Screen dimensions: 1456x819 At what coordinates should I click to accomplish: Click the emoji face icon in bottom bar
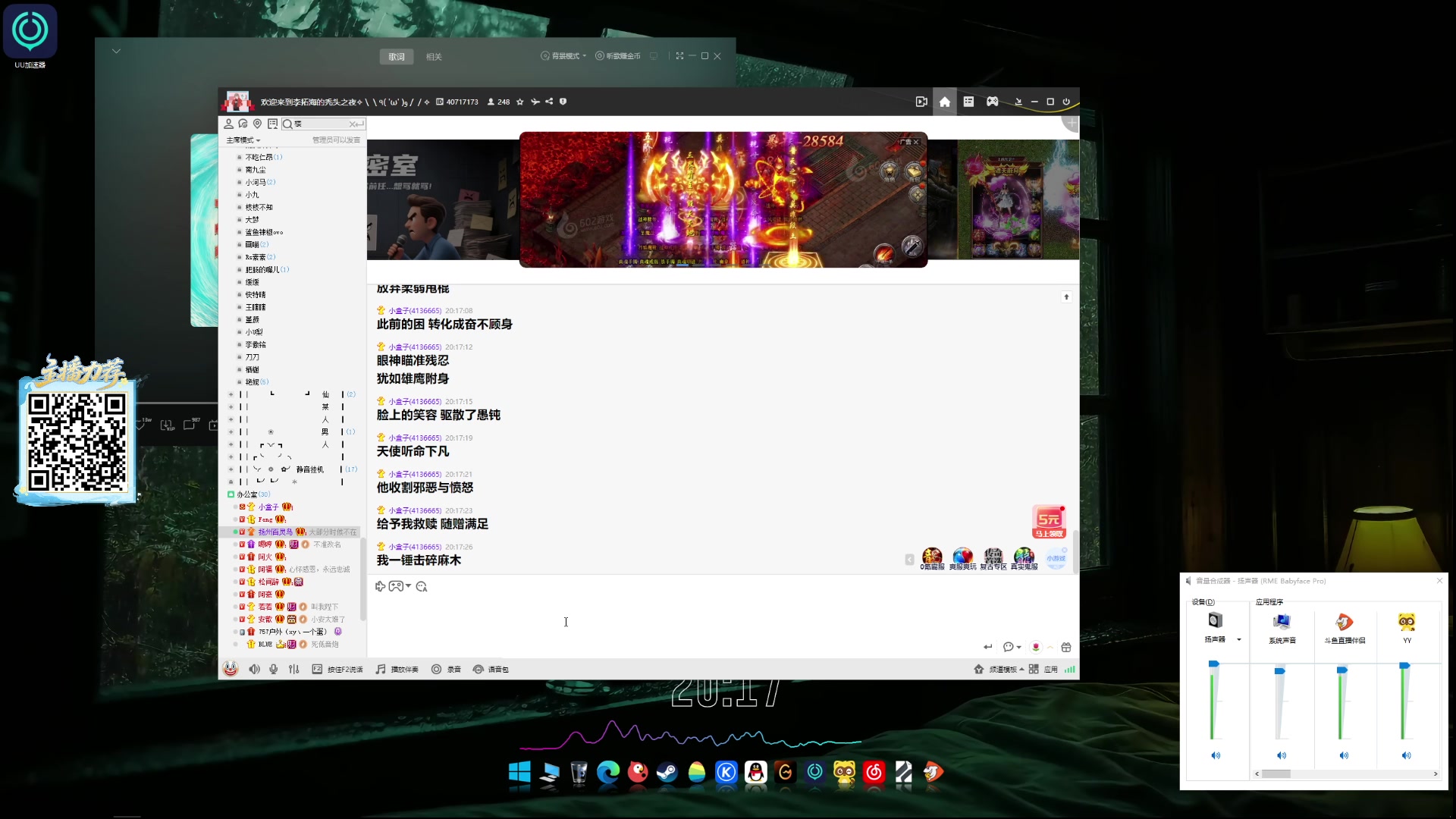click(231, 669)
